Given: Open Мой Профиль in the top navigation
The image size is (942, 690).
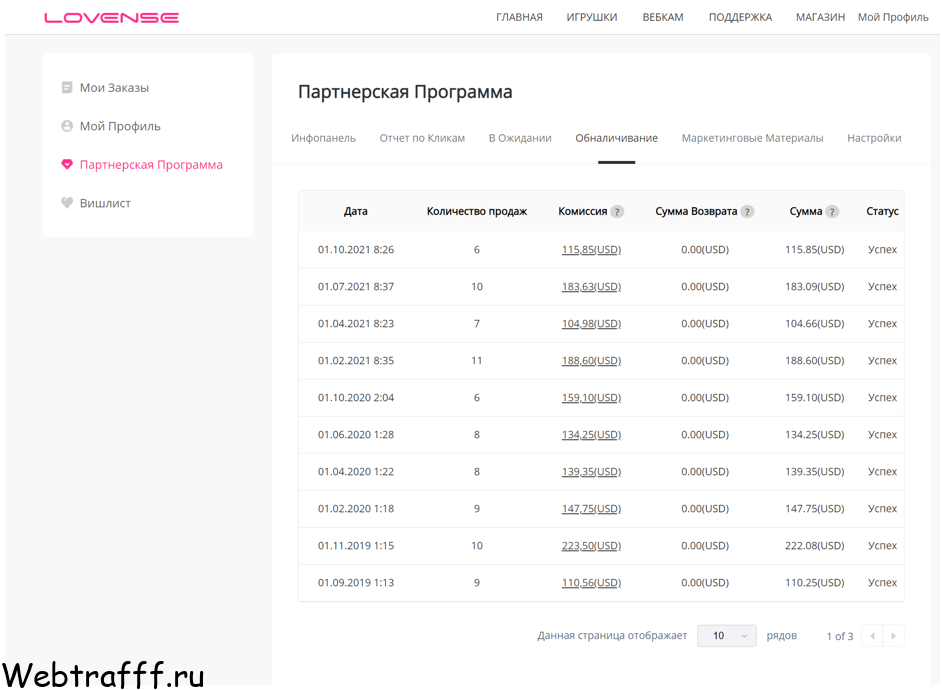Looking at the screenshot, I should 893,17.
